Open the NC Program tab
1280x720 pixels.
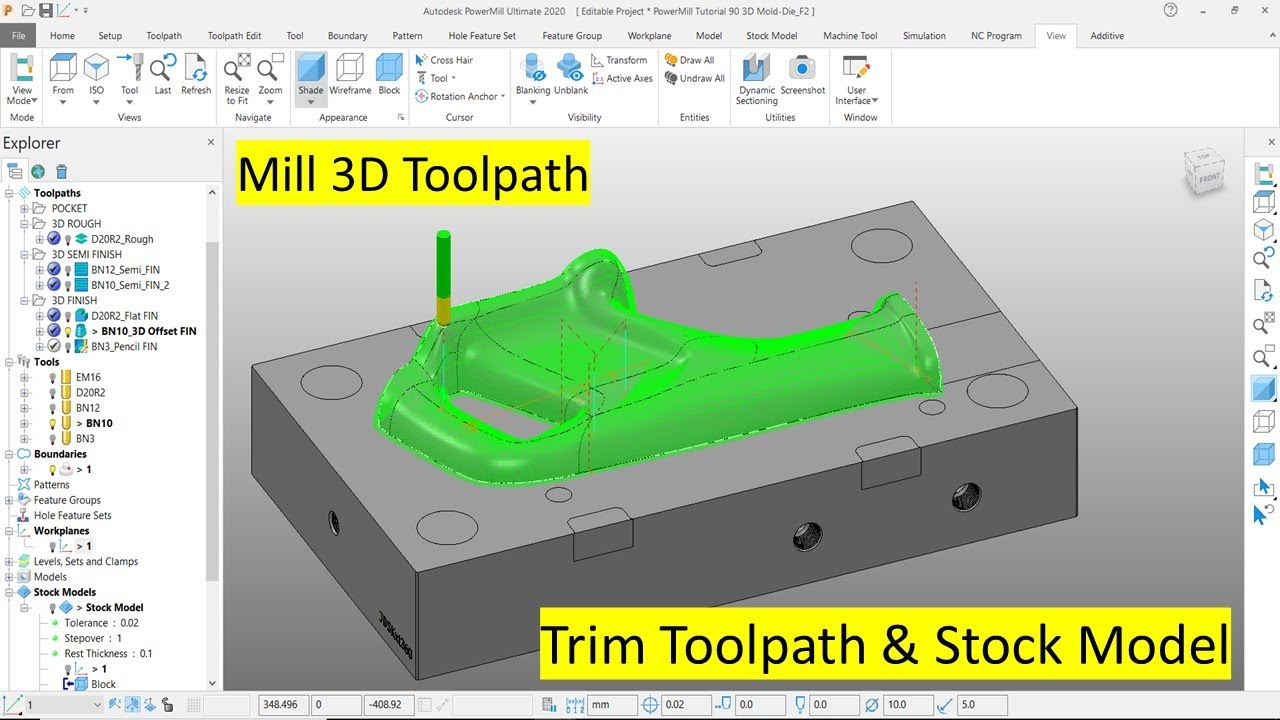[996, 35]
